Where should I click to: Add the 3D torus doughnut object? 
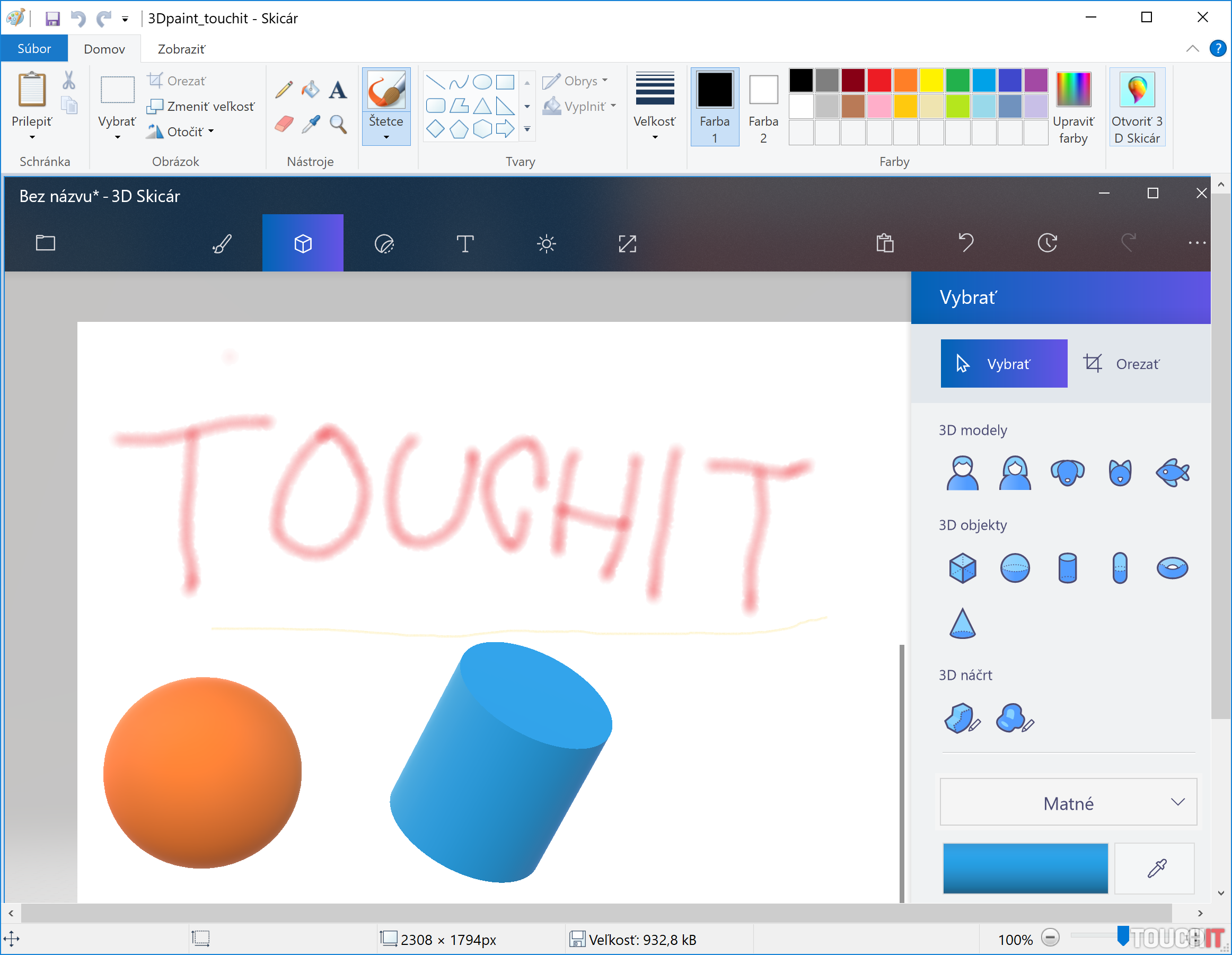click(1172, 567)
